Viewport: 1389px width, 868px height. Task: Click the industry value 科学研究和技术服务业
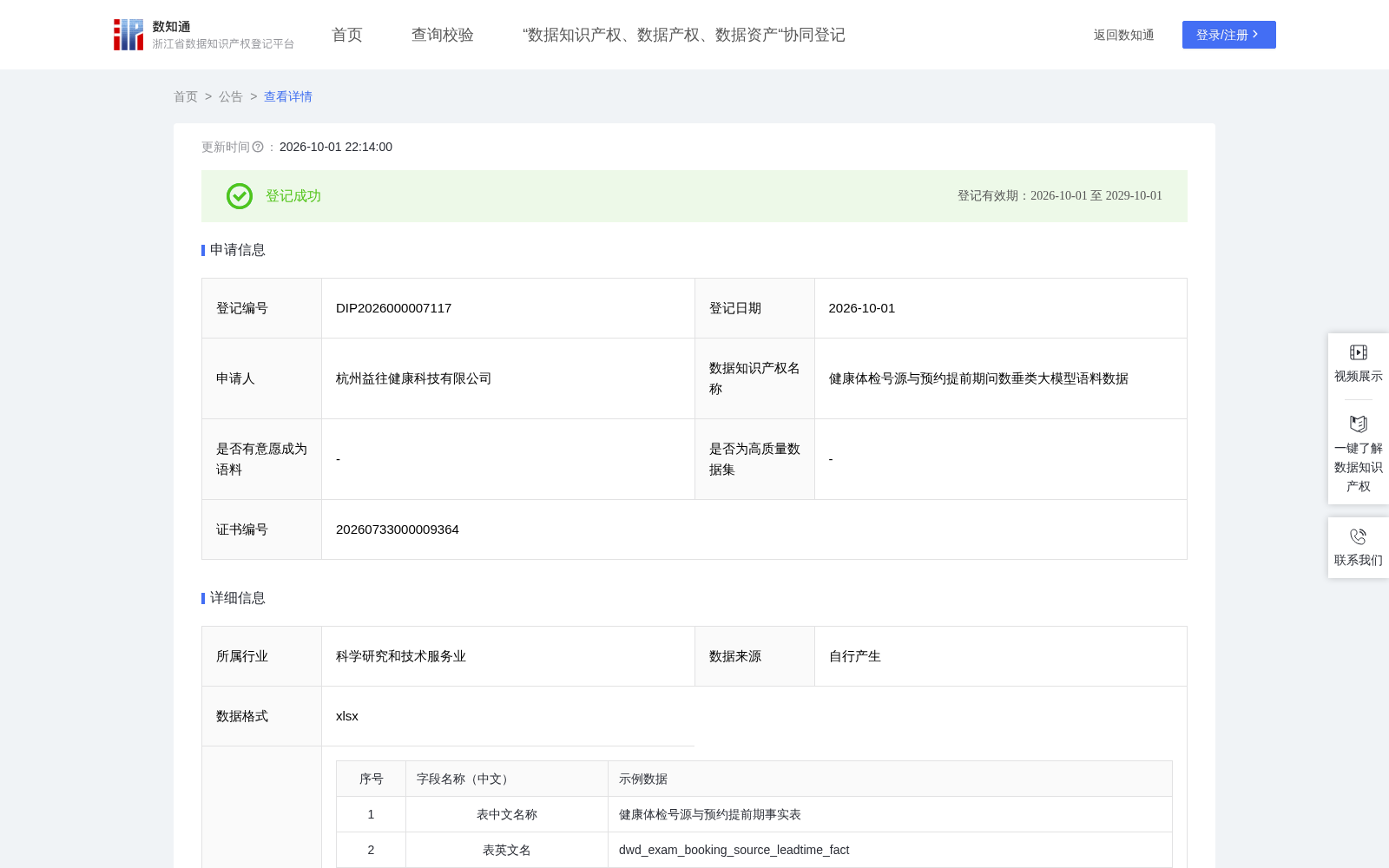point(401,656)
